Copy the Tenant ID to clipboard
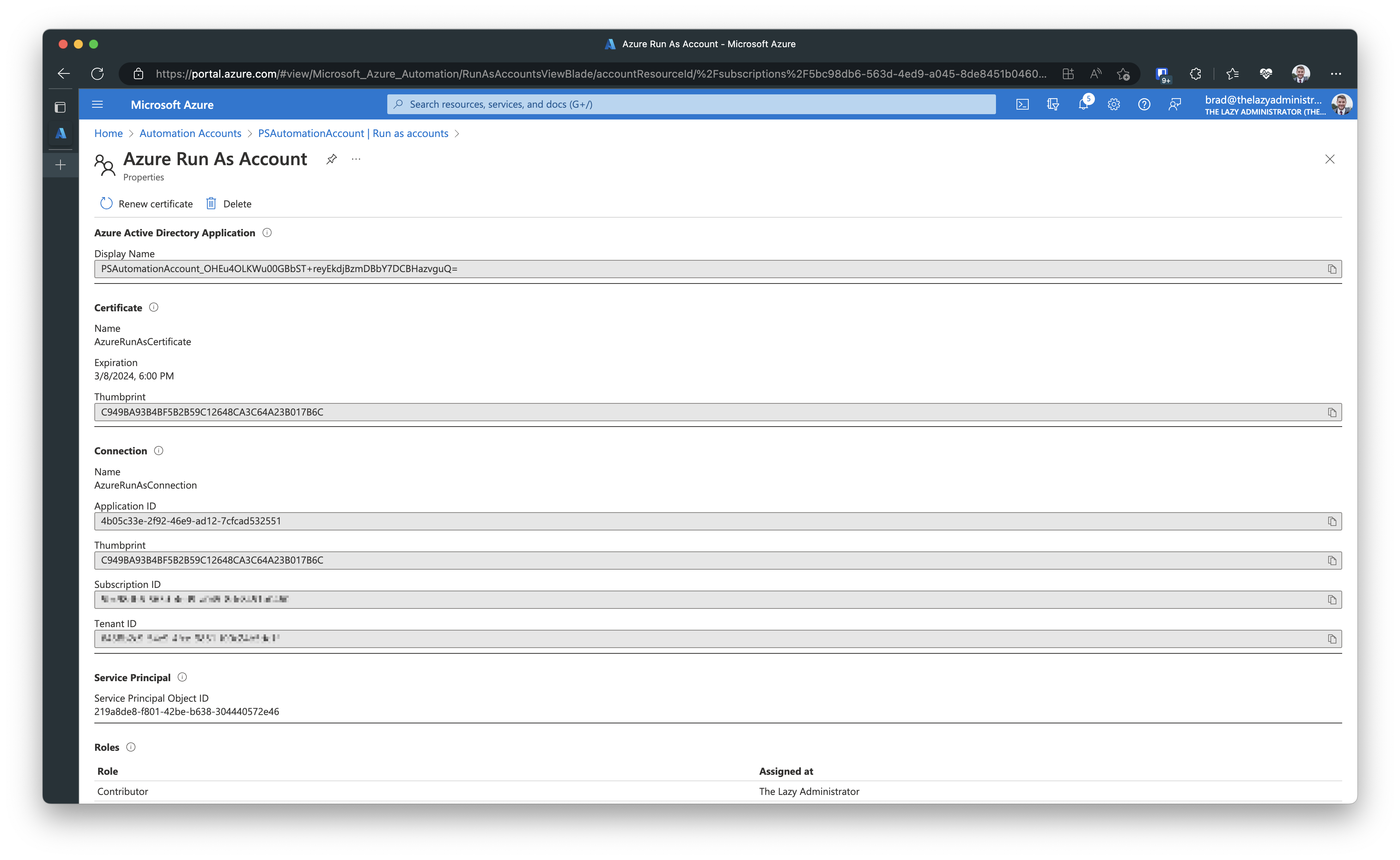Image resolution: width=1400 pixels, height=860 pixels. point(1332,639)
